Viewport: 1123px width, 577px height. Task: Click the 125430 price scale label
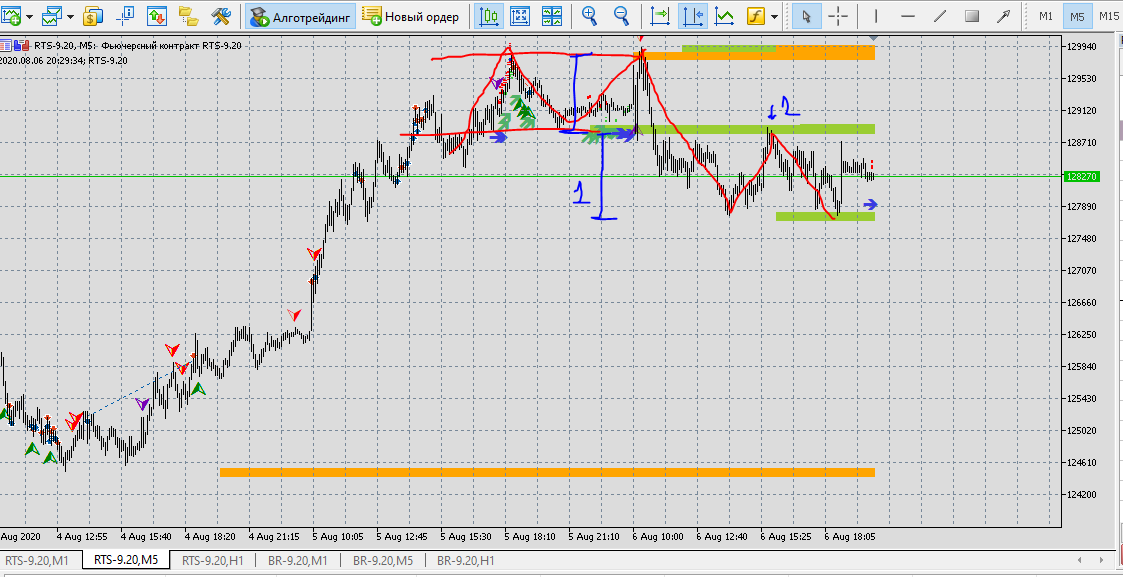point(1081,399)
